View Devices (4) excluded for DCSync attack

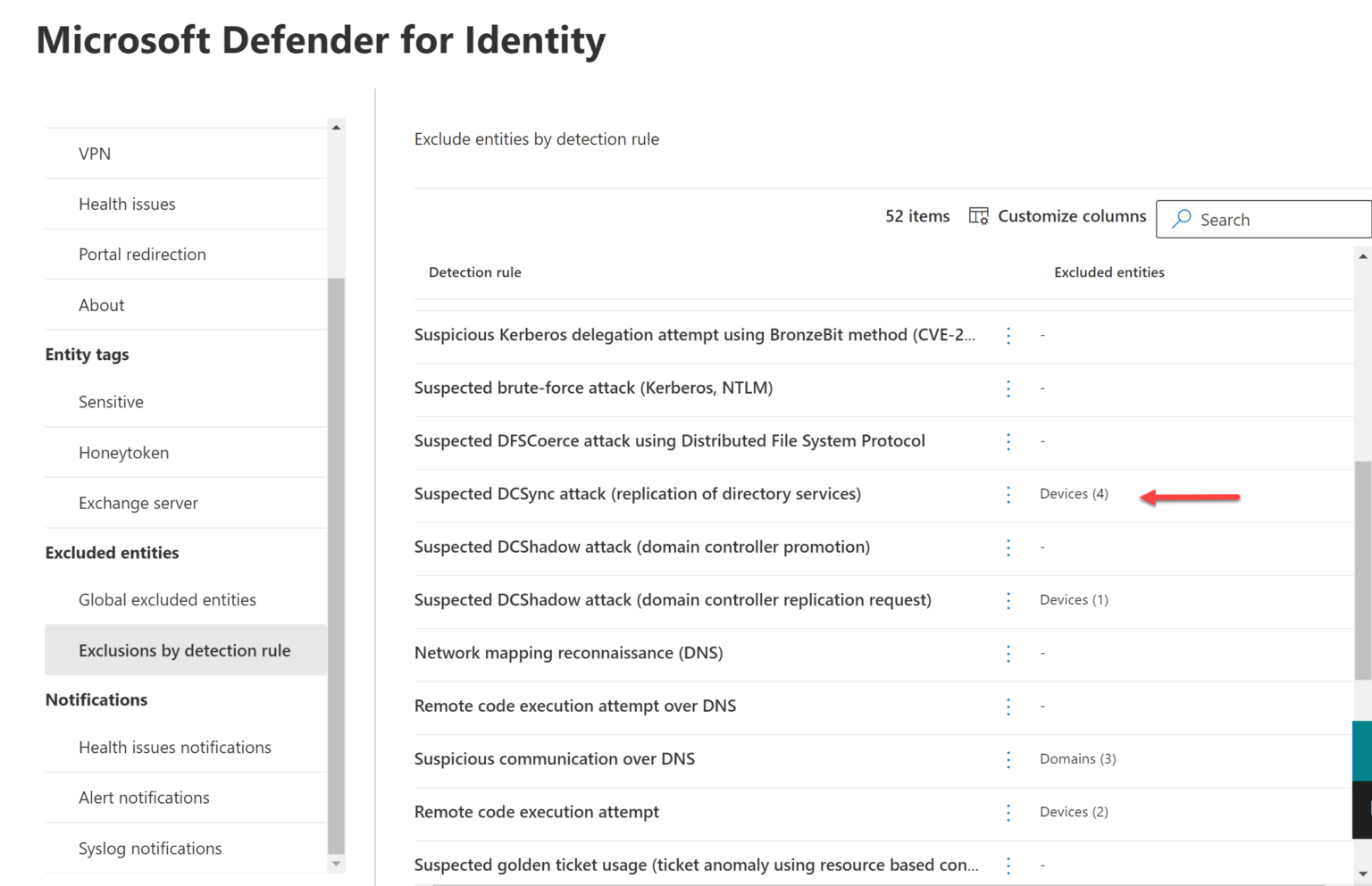pos(1074,493)
